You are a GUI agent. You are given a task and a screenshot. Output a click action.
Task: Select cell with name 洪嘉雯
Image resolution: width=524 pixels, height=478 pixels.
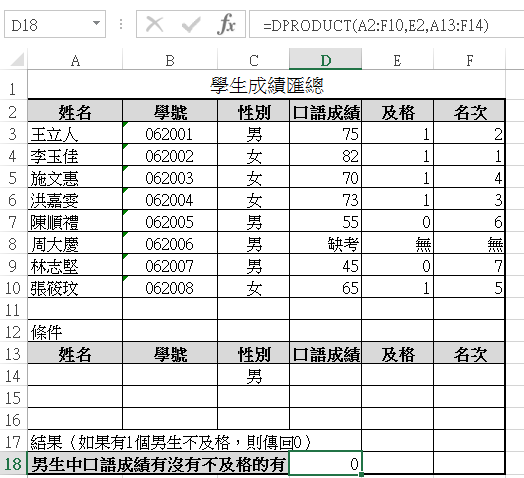pos(75,200)
